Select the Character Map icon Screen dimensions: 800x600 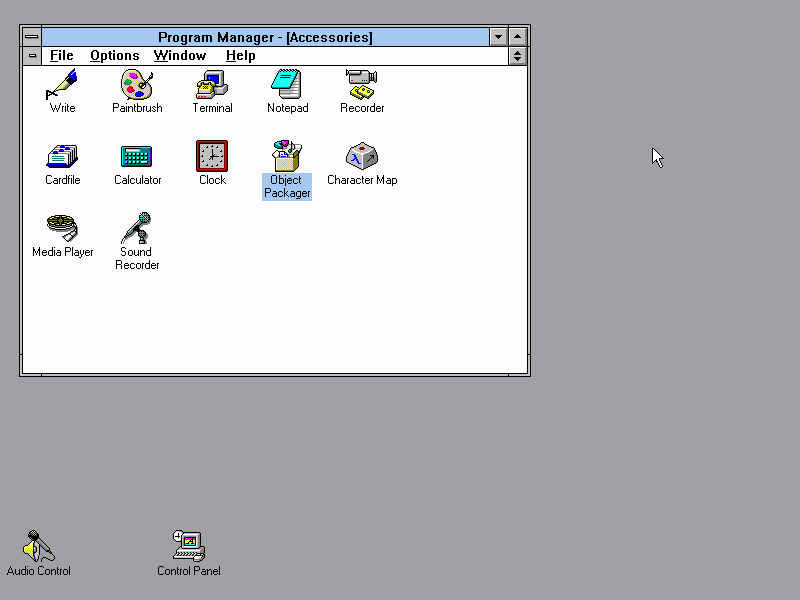pyautogui.click(x=361, y=157)
